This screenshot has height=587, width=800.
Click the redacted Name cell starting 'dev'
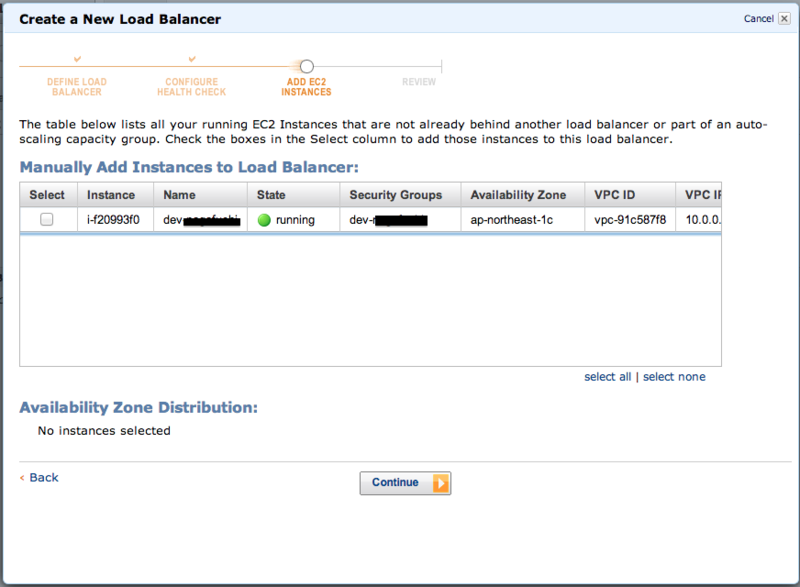point(201,220)
